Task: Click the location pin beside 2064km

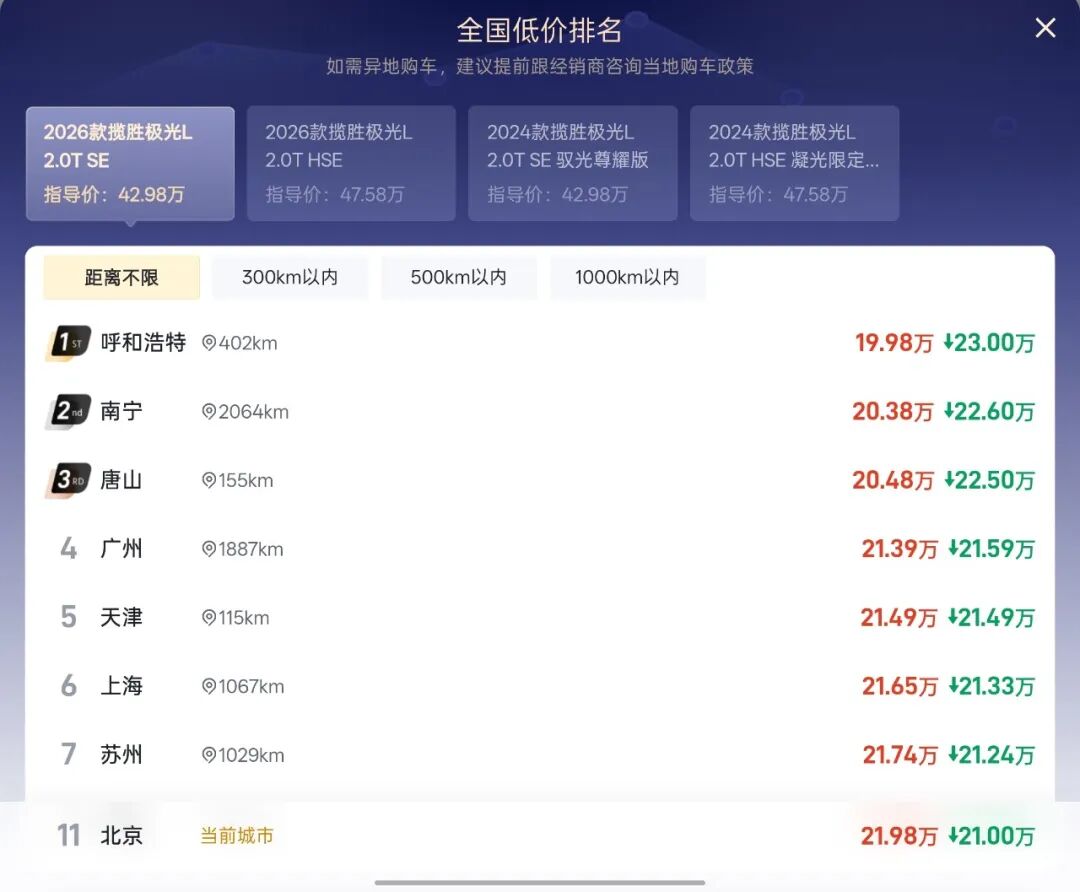Action: (209, 411)
